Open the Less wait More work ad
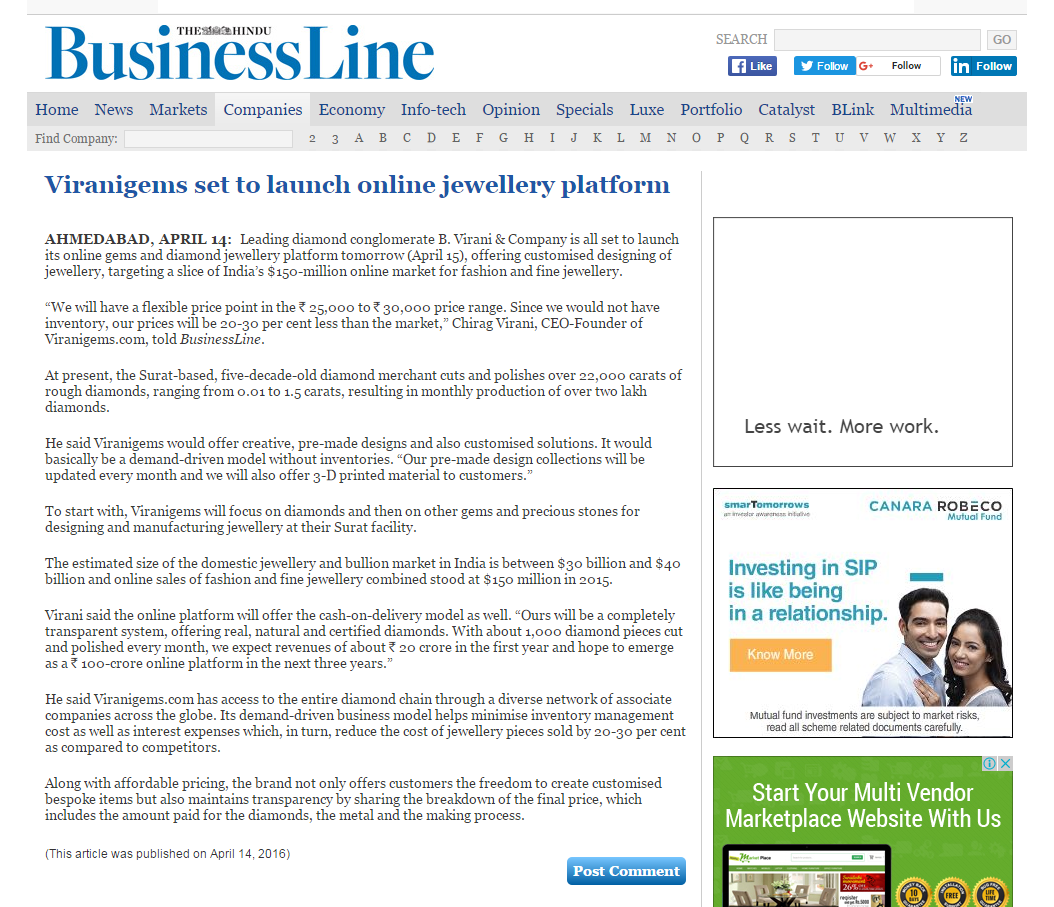Viewport: 1054px width, 907px height. (862, 342)
